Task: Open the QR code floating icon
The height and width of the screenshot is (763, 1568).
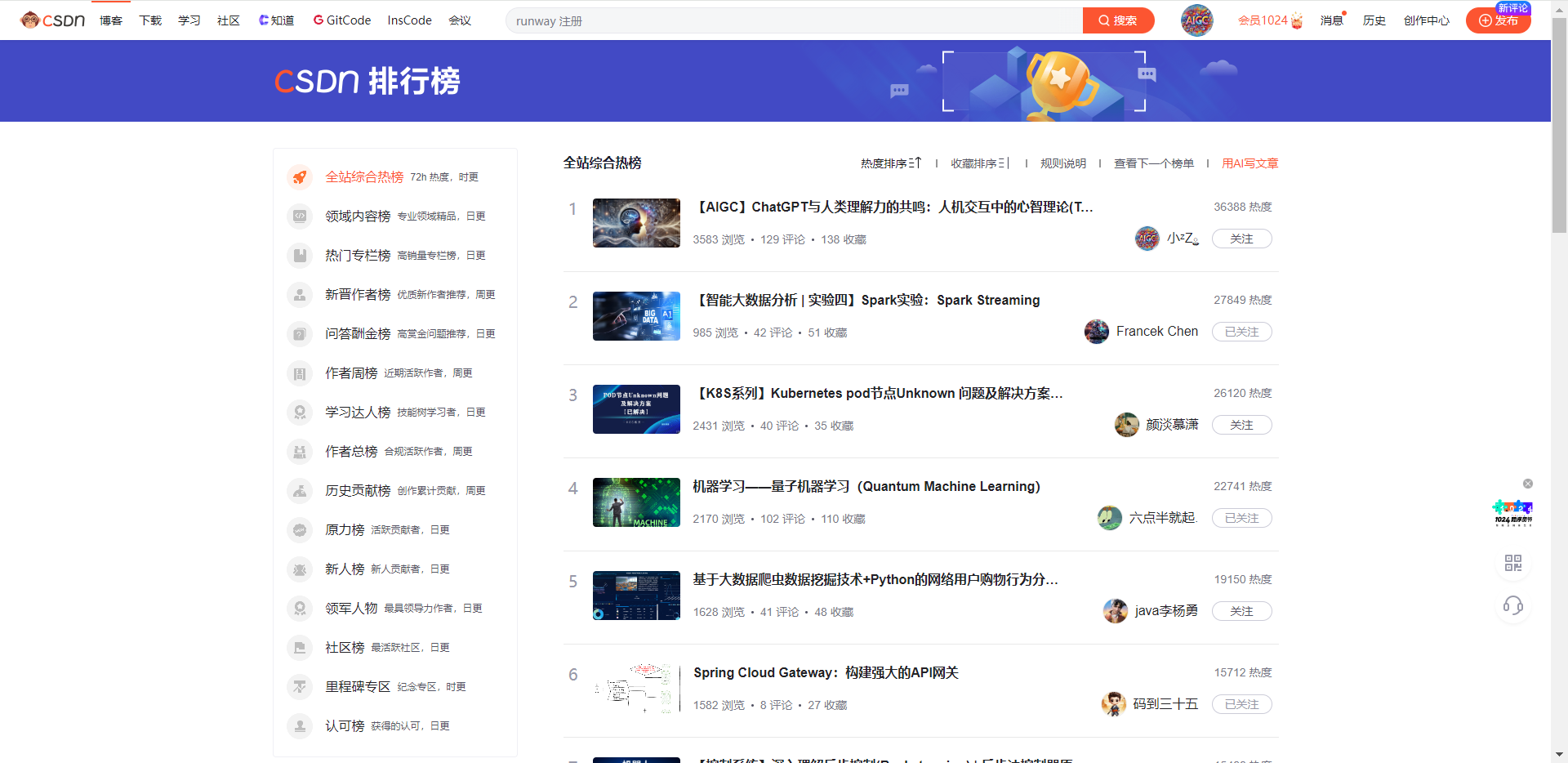Action: tap(1513, 563)
